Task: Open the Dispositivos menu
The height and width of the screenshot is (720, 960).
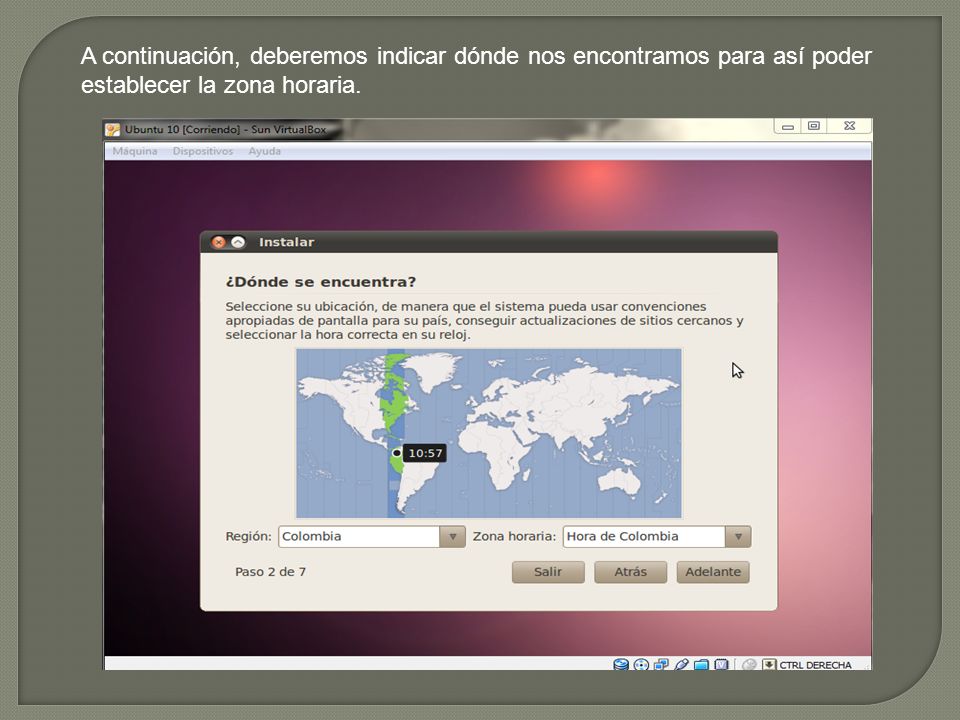Action: 203,151
